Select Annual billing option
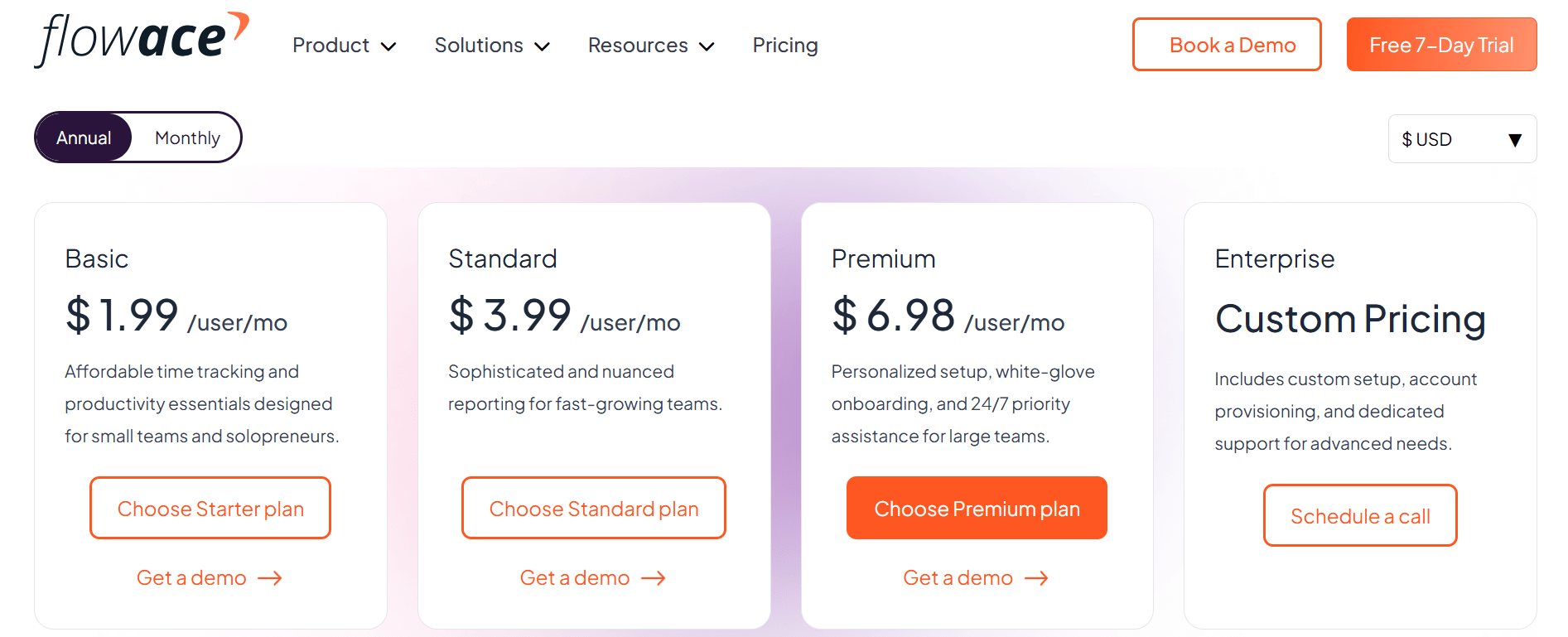1568x637 pixels. [84, 138]
